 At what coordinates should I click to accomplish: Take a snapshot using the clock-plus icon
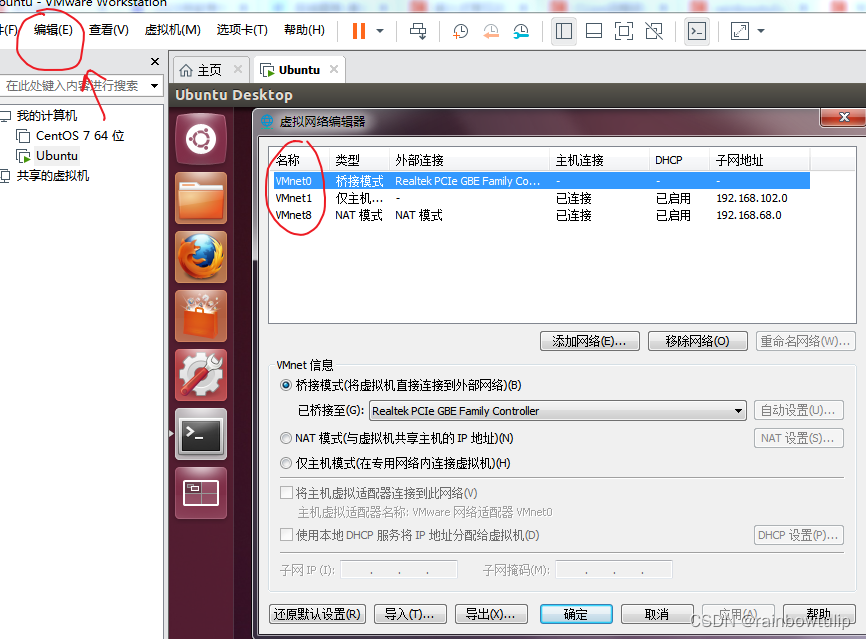pos(460,31)
